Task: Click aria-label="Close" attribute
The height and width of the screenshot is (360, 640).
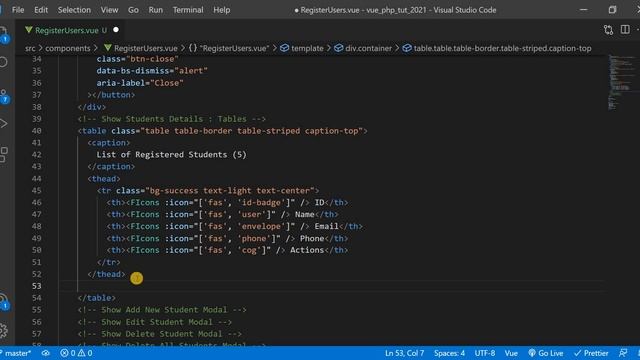Action: click(140, 83)
